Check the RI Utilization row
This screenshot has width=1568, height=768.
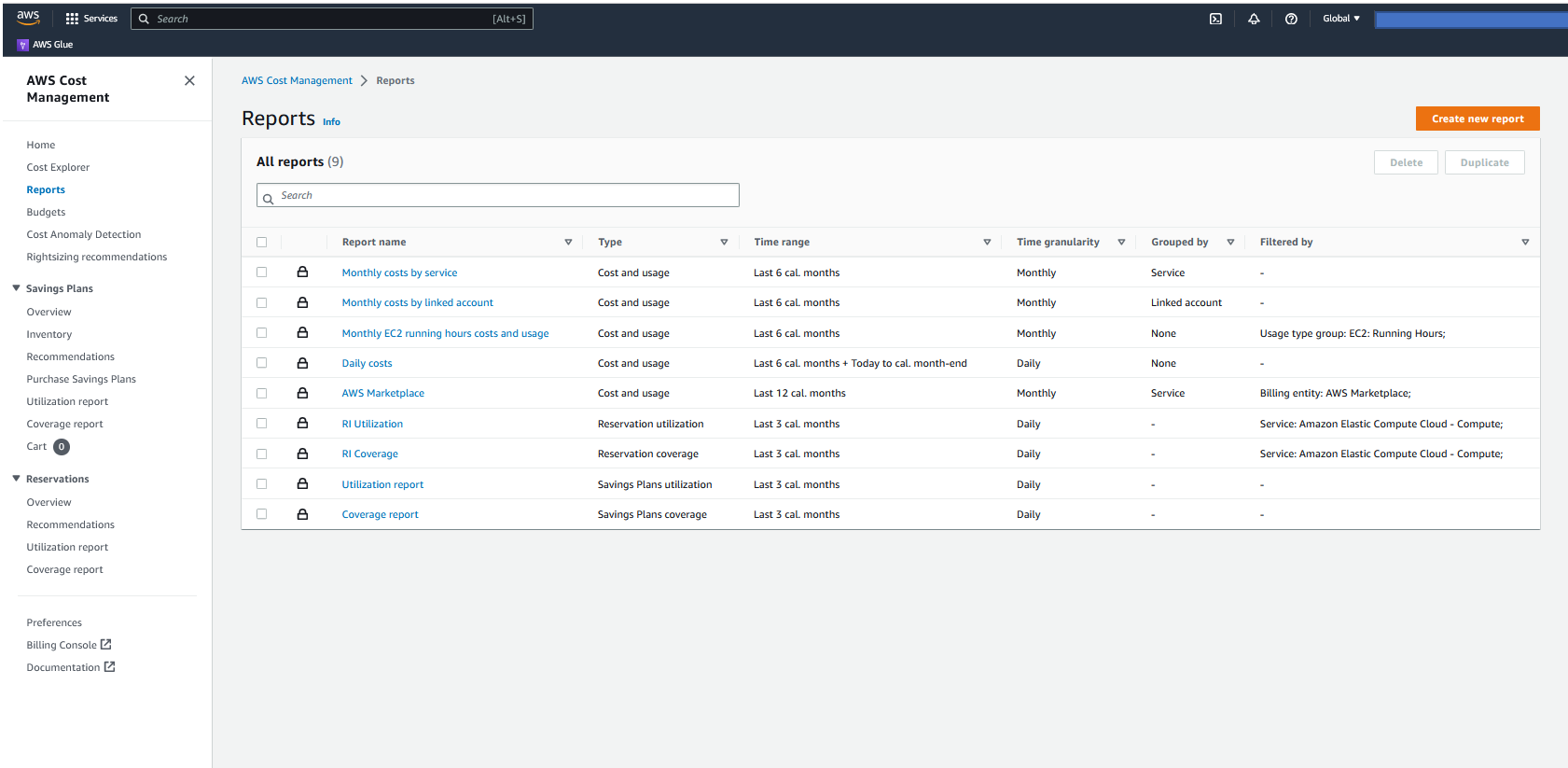point(261,423)
